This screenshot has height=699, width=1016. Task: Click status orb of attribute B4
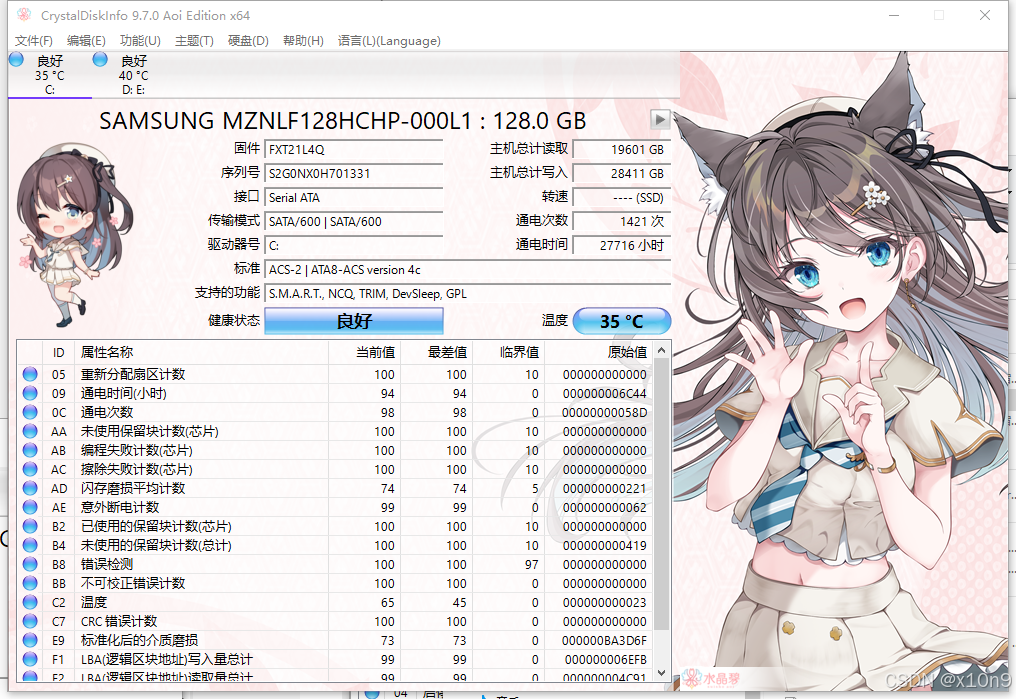pyautogui.click(x=30, y=545)
